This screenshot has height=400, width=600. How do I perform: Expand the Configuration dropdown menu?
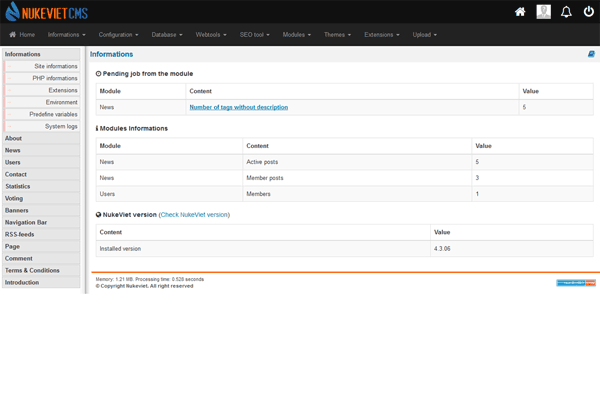tap(118, 35)
